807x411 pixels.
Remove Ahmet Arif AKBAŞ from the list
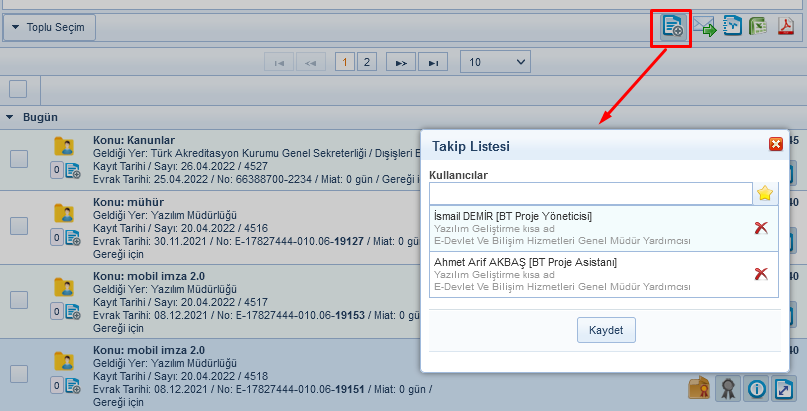coord(761,274)
